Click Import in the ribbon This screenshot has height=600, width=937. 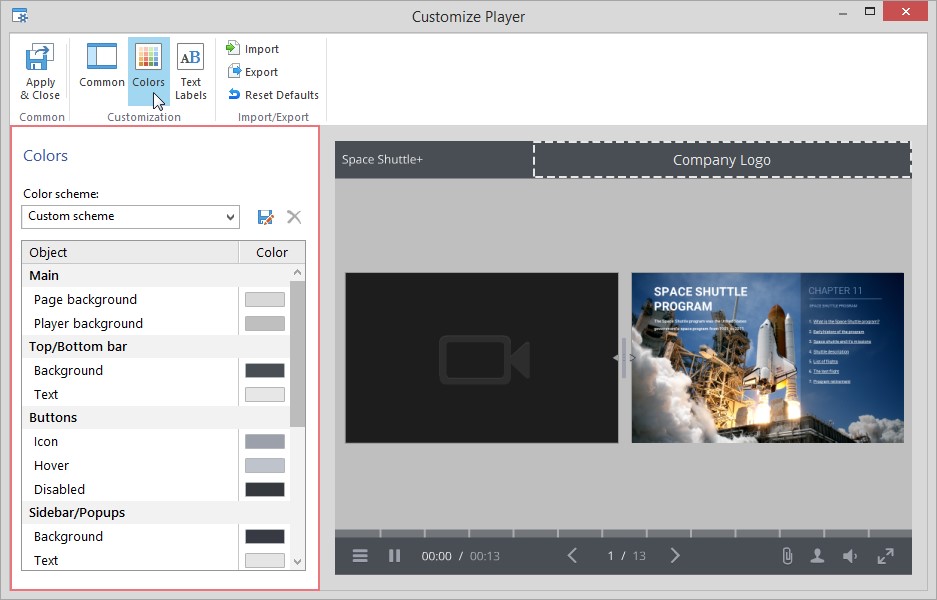pos(252,48)
